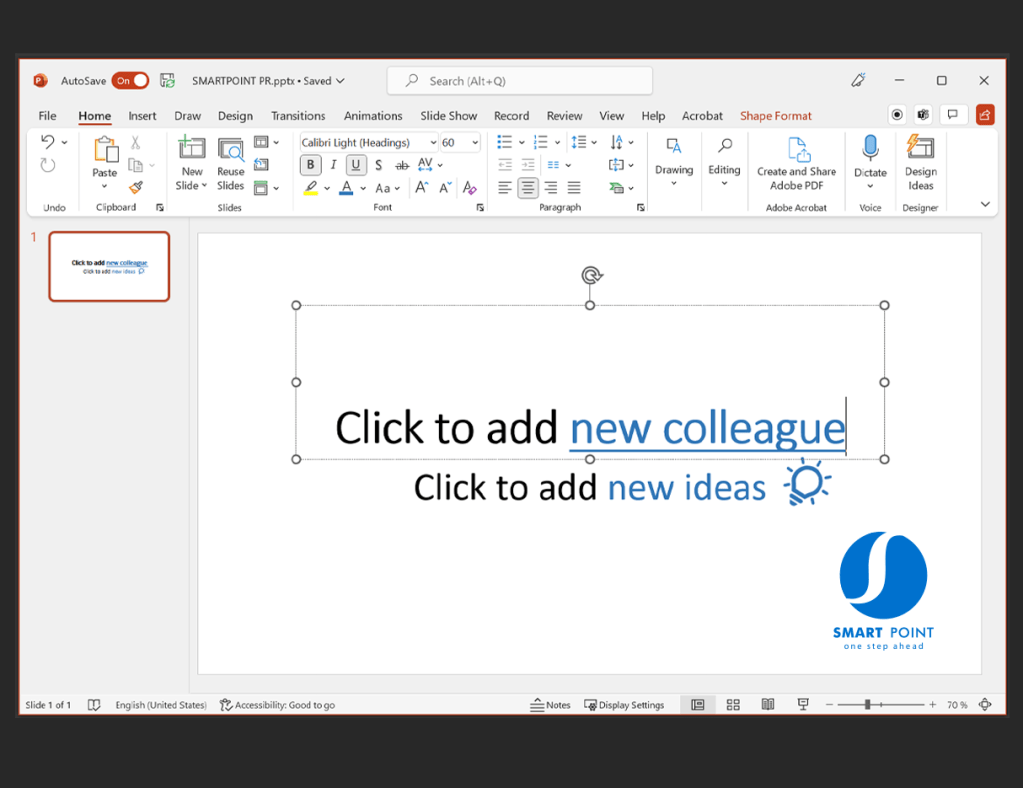Select slide 1 thumbnail

[x=109, y=266]
